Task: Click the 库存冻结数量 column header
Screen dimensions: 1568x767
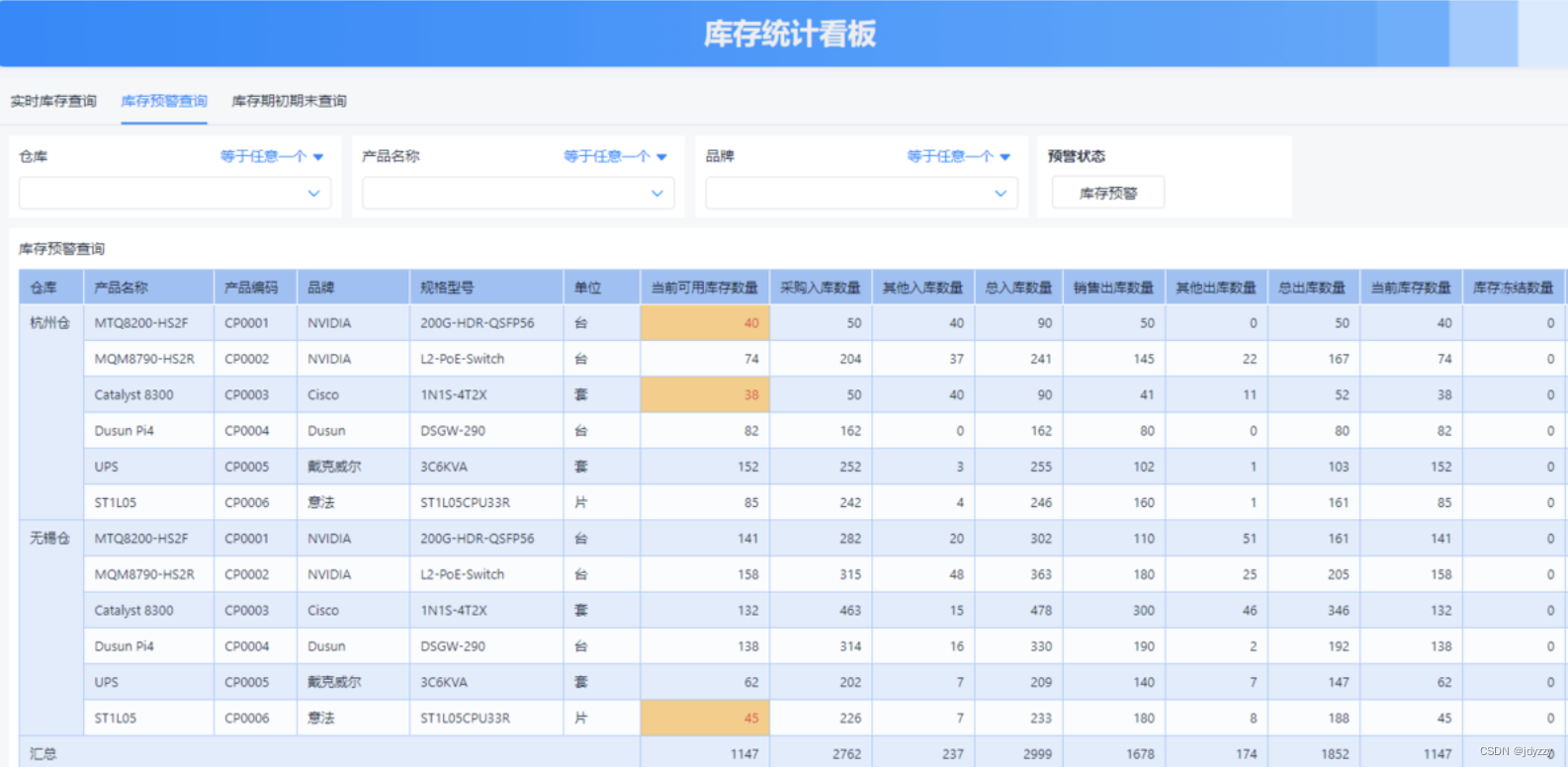Action: pos(1514,288)
